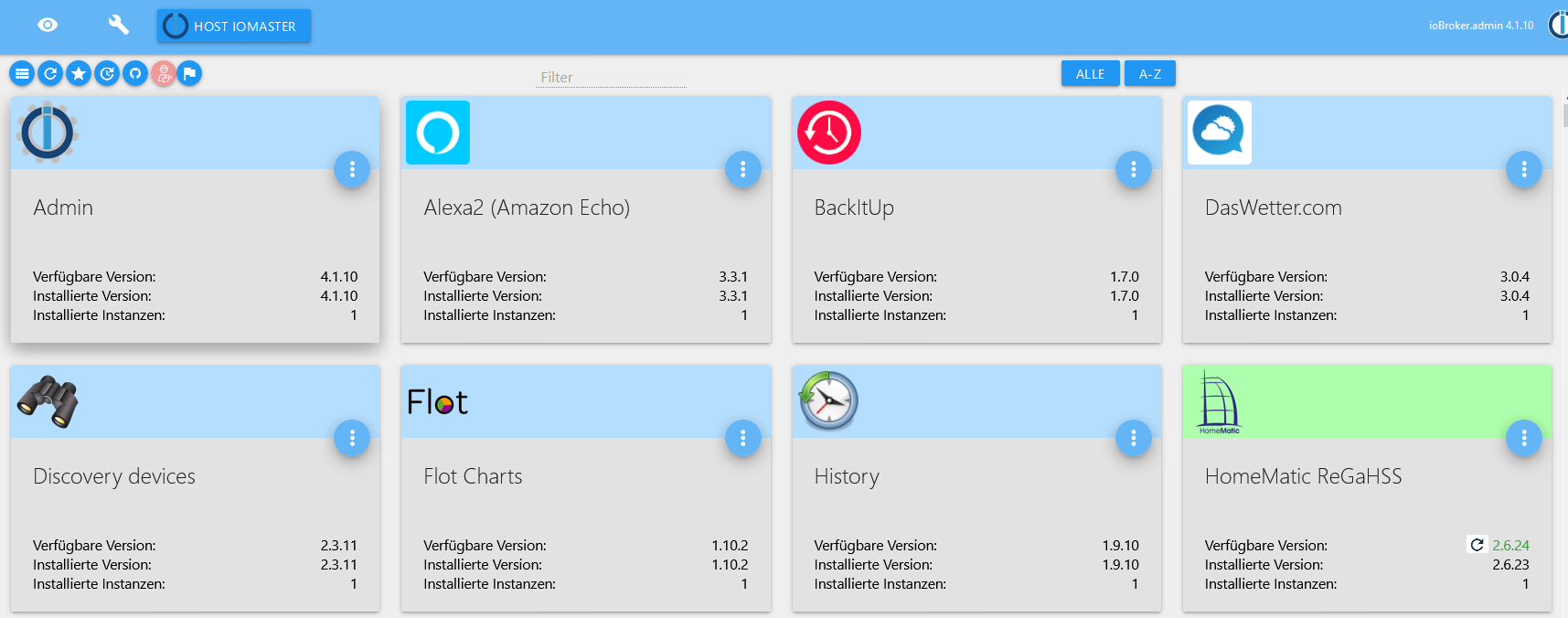Image resolution: width=1568 pixels, height=618 pixels.
Task: Click the Flot logo image
Action: pos(438,401)
